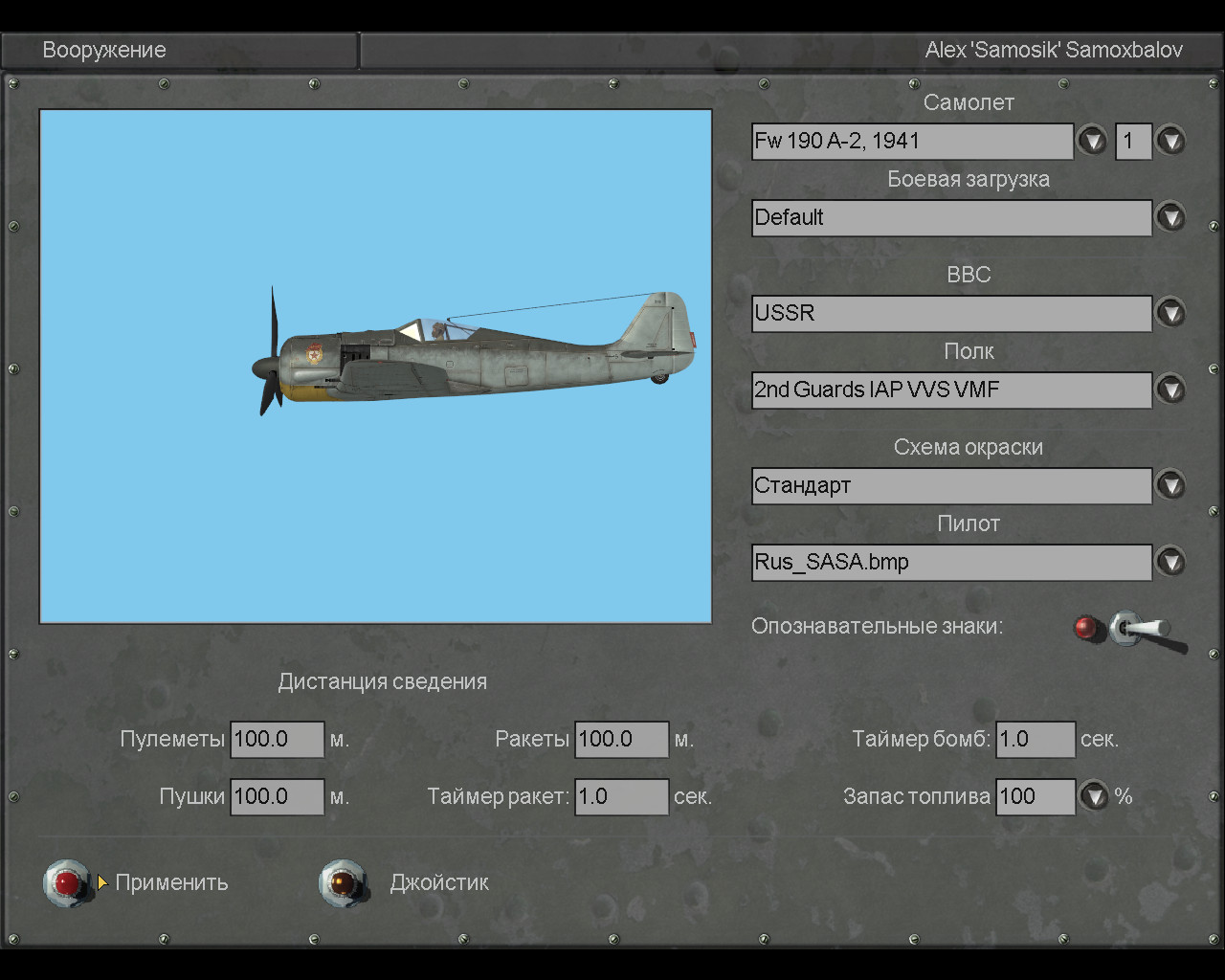Click the Пулеметы convergence distance field
This screenshot has width=1225, height=980.
tap(277, 740)
